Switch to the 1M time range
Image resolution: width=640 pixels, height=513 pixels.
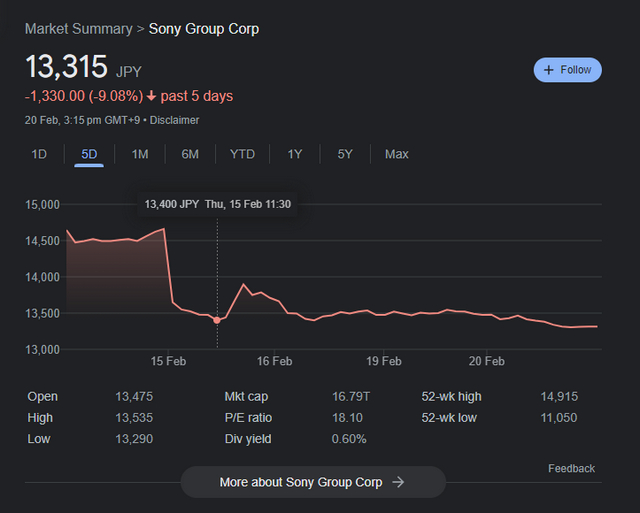coord(140,154)
